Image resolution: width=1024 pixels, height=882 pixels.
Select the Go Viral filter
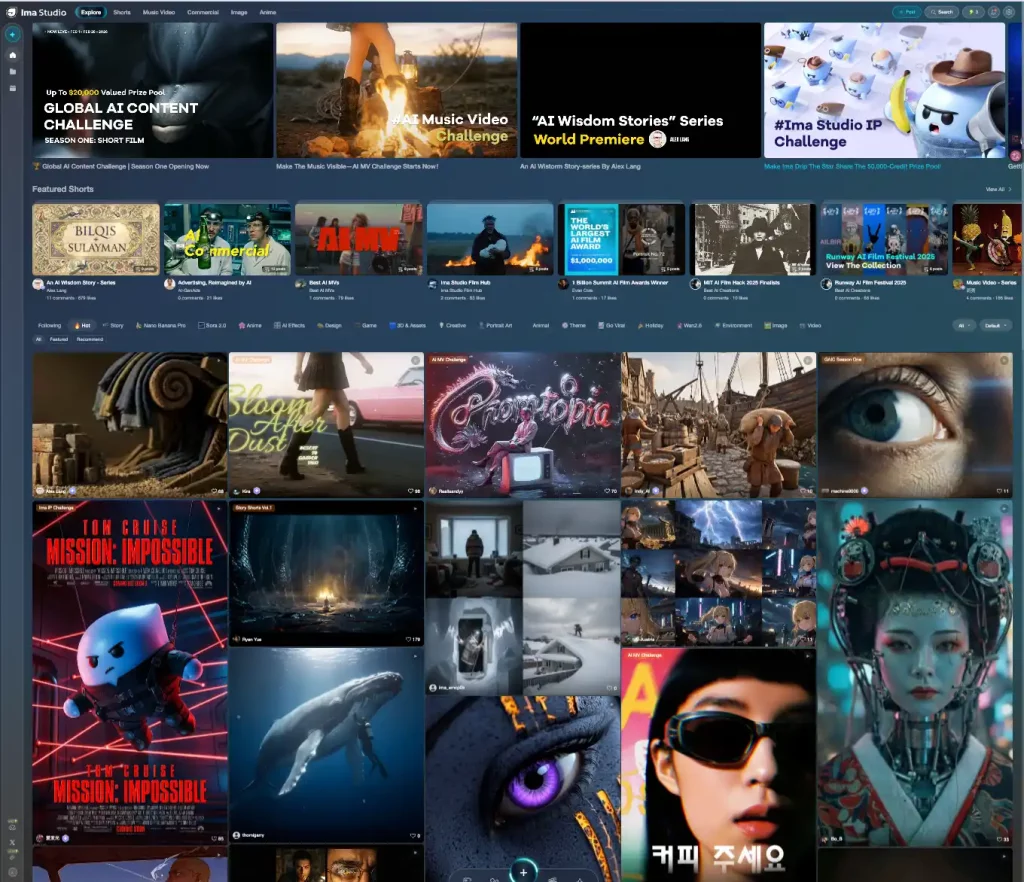click(611, 325)
